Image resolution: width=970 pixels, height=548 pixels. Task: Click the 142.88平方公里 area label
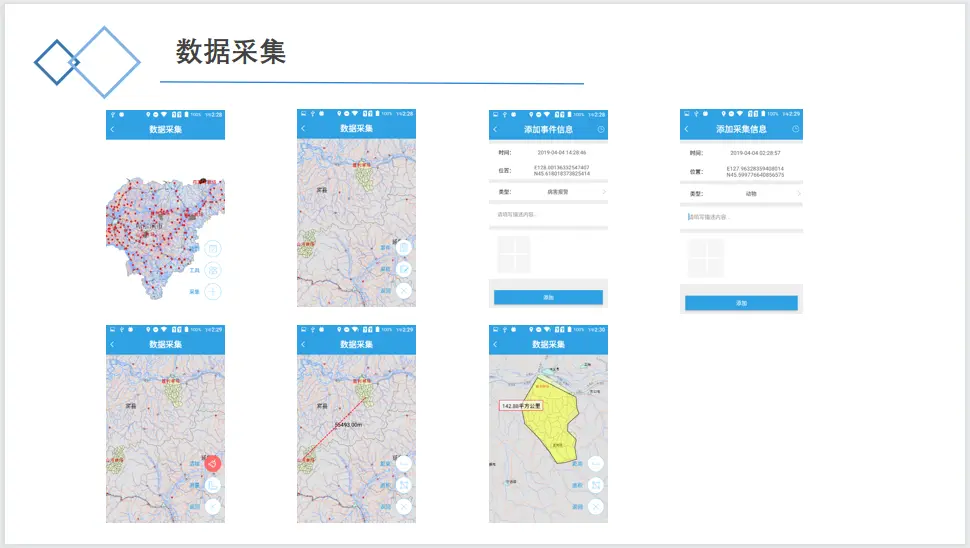(x=521, y=406)
